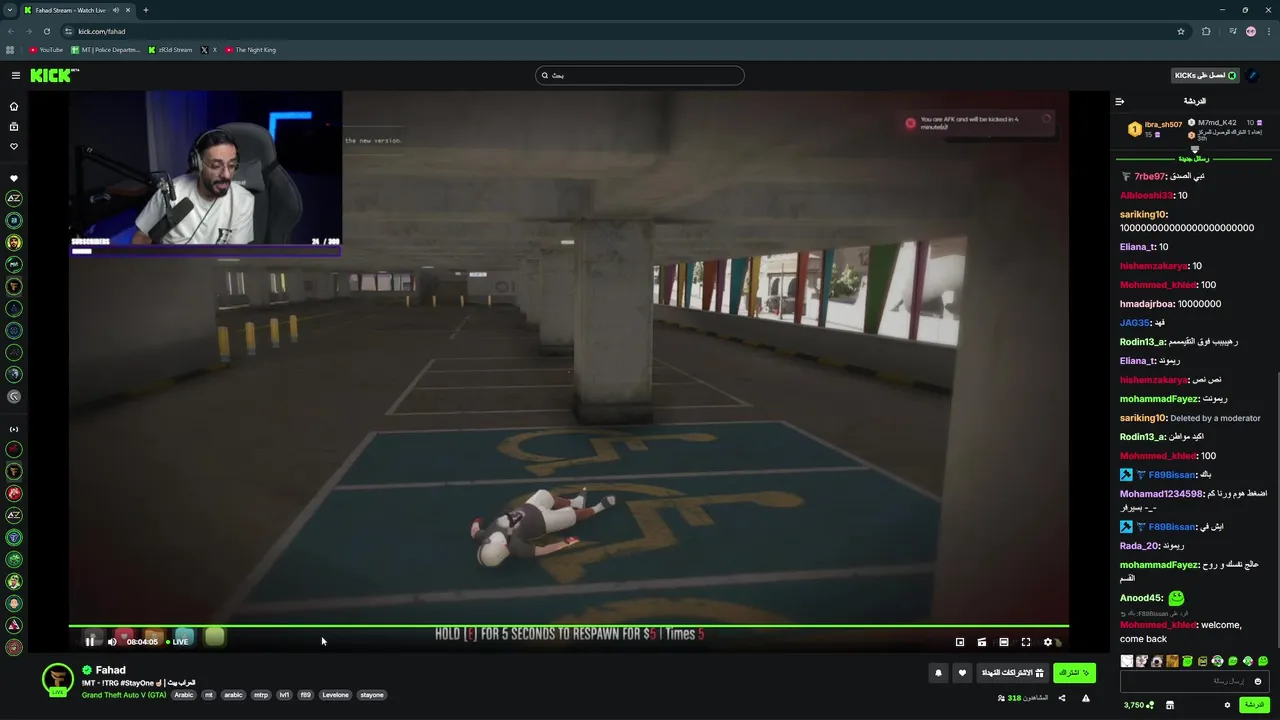Screen dimensions: 1280x720
Task: Open the player settings gear
Action: pyautogui.click(x=1048, y=642)
